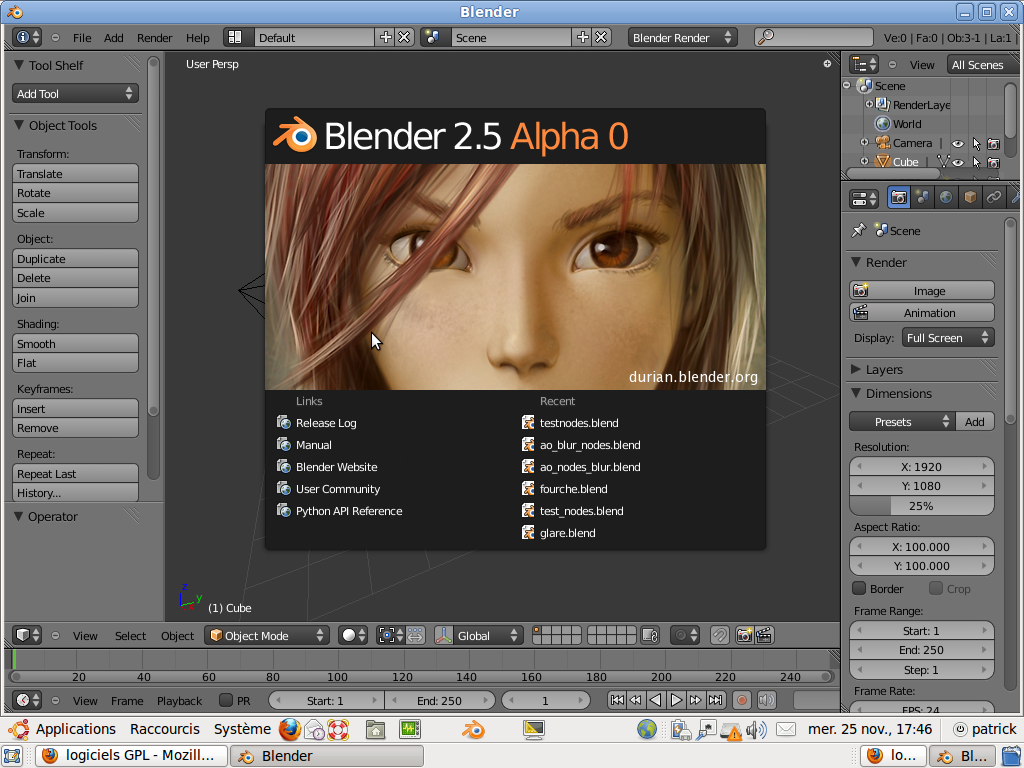Click the OpenGL render animation clapboard icon
The width and height of the screenshot is (1024, 768).
763,635
